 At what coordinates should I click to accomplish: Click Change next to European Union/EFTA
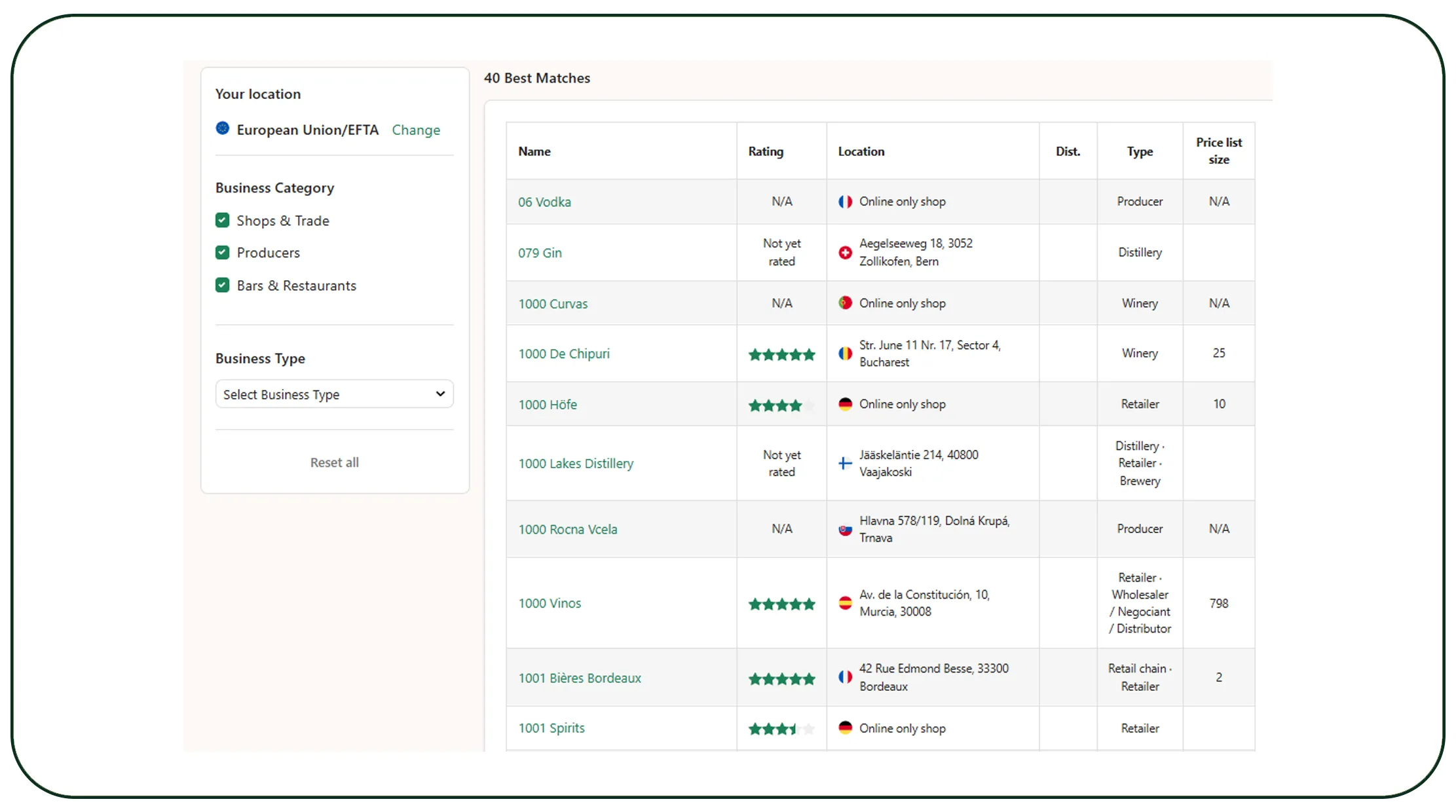[416, 130]
